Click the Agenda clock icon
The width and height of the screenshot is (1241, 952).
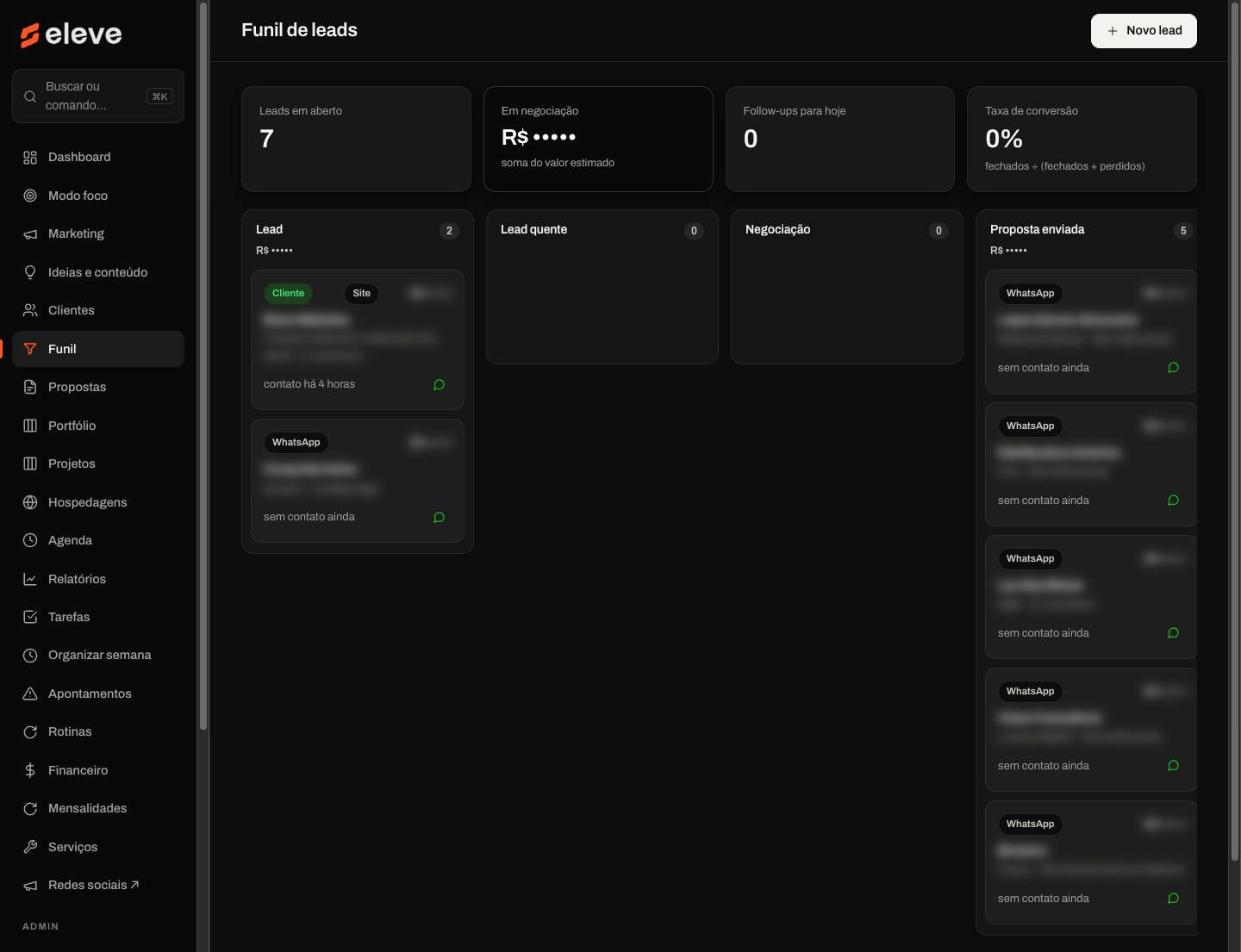pos(30,540)
